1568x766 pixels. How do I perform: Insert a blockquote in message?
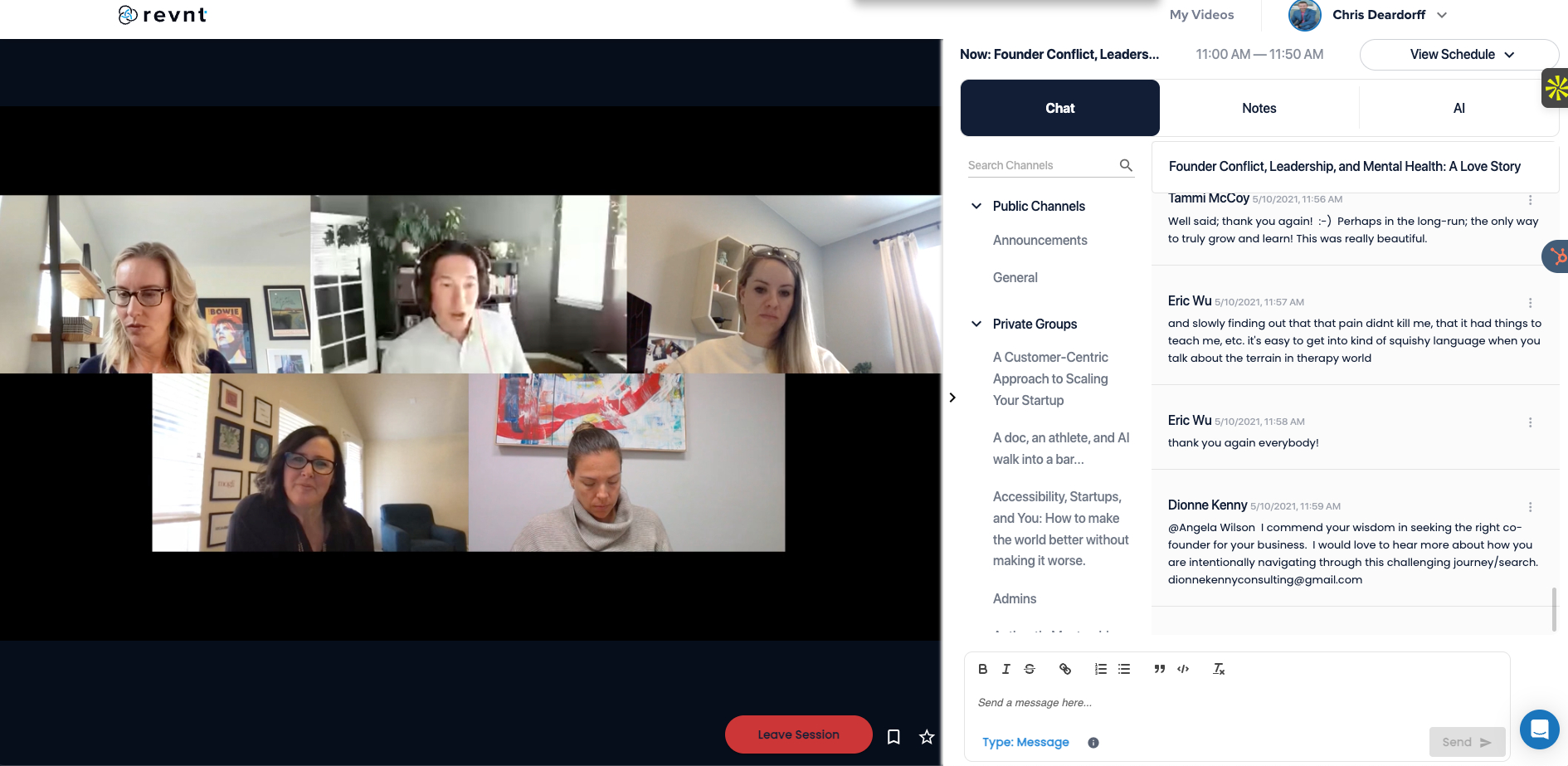[1159, 669]
